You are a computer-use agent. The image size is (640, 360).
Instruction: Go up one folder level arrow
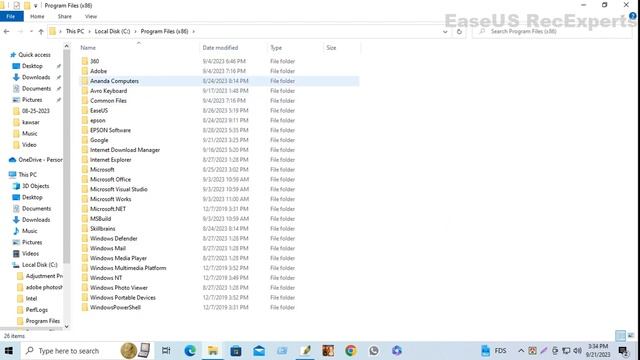point(41,31)
